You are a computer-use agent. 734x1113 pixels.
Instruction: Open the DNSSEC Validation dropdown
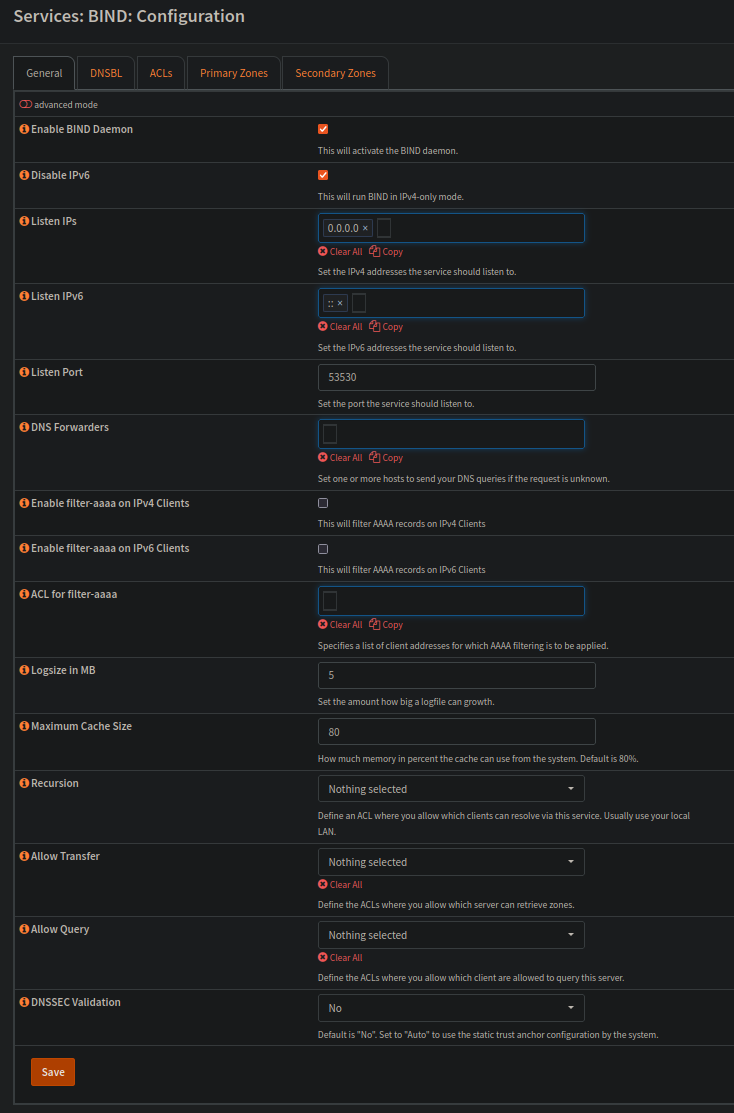click(x=451, y=1008)
